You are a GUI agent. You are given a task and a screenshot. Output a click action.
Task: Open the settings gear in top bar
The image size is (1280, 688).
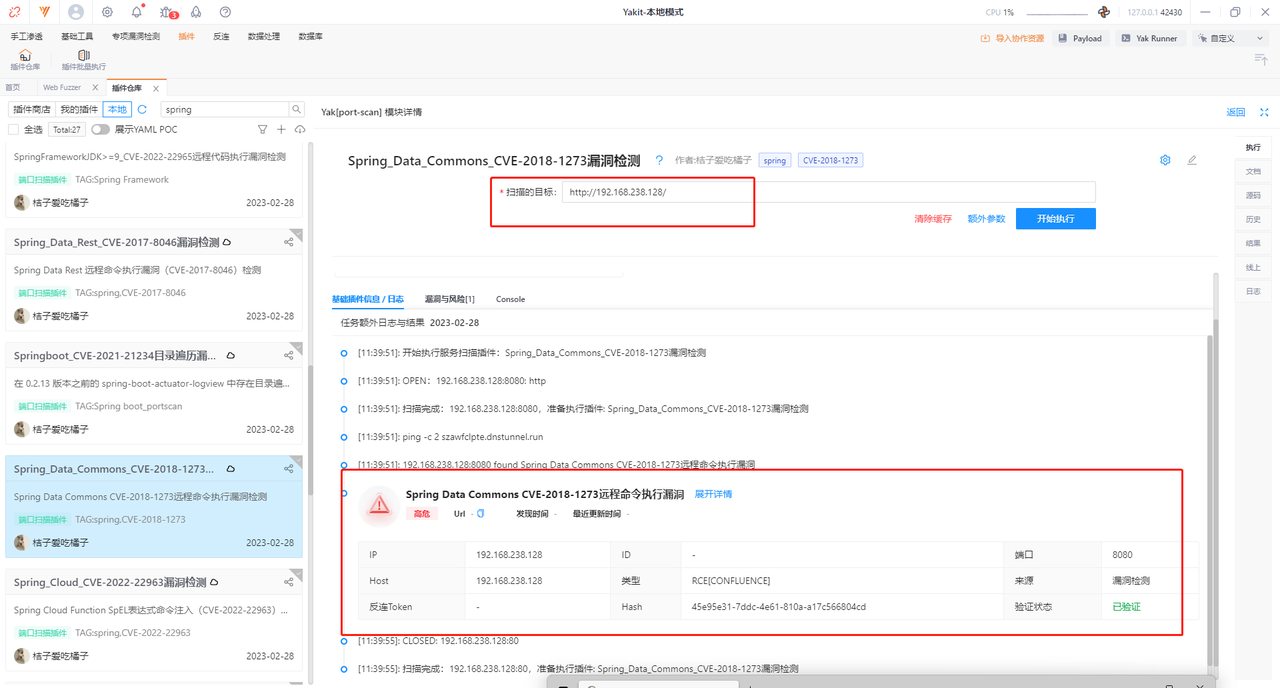tap(107, 12)
